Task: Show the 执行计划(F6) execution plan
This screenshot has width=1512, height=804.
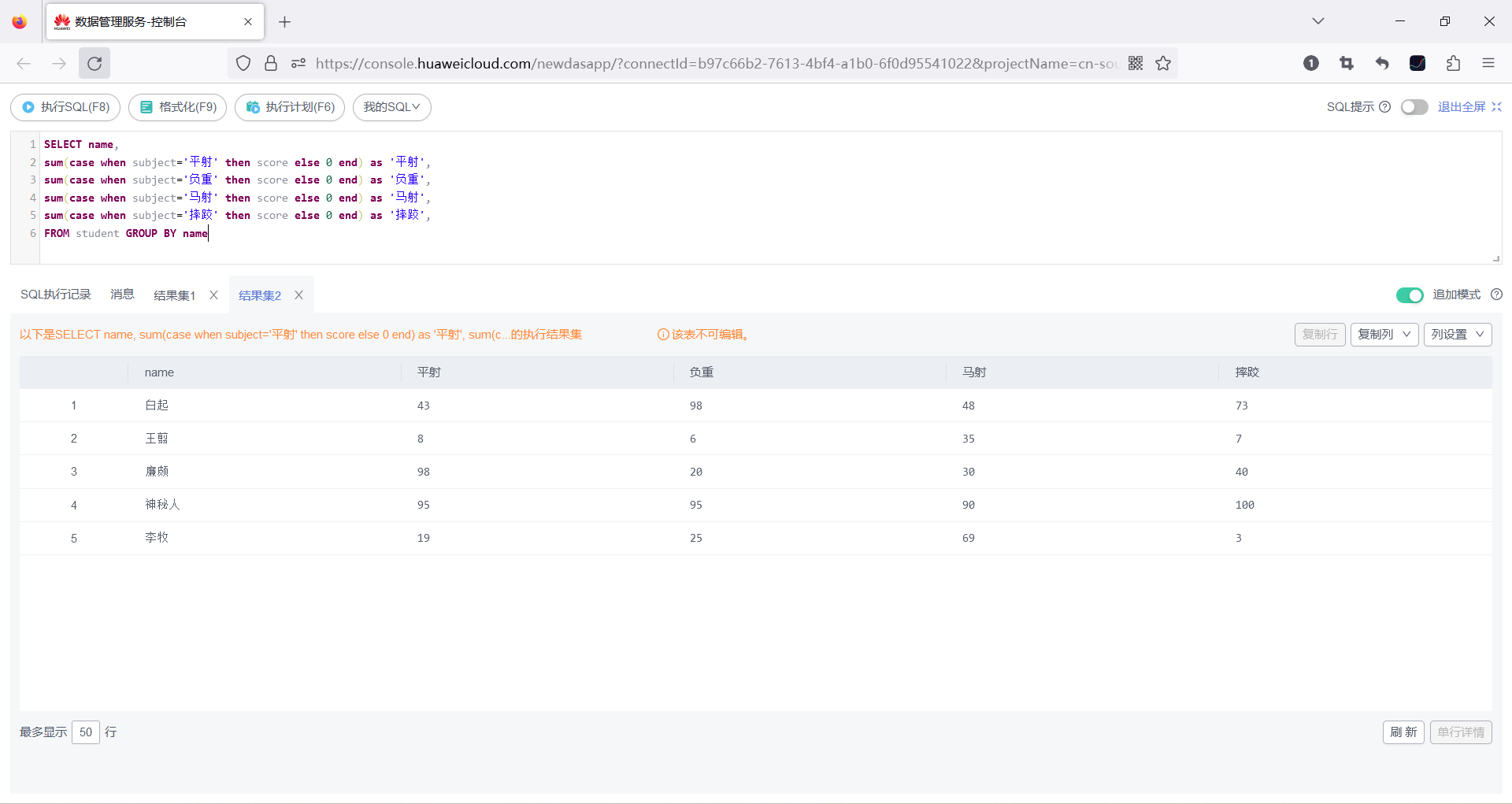Action: tap(290, 107)
